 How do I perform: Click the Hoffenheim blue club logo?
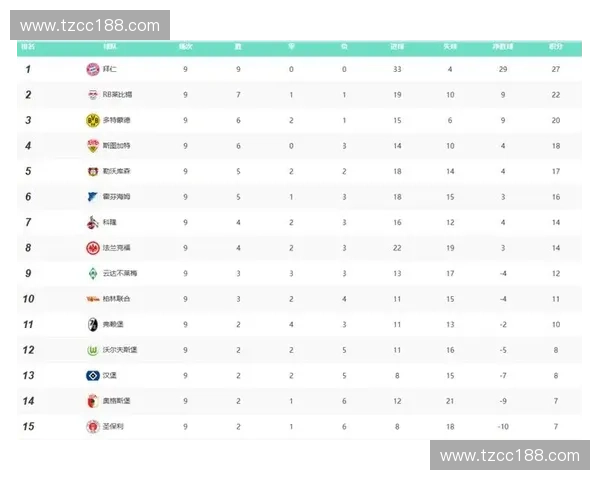point(93,197)
